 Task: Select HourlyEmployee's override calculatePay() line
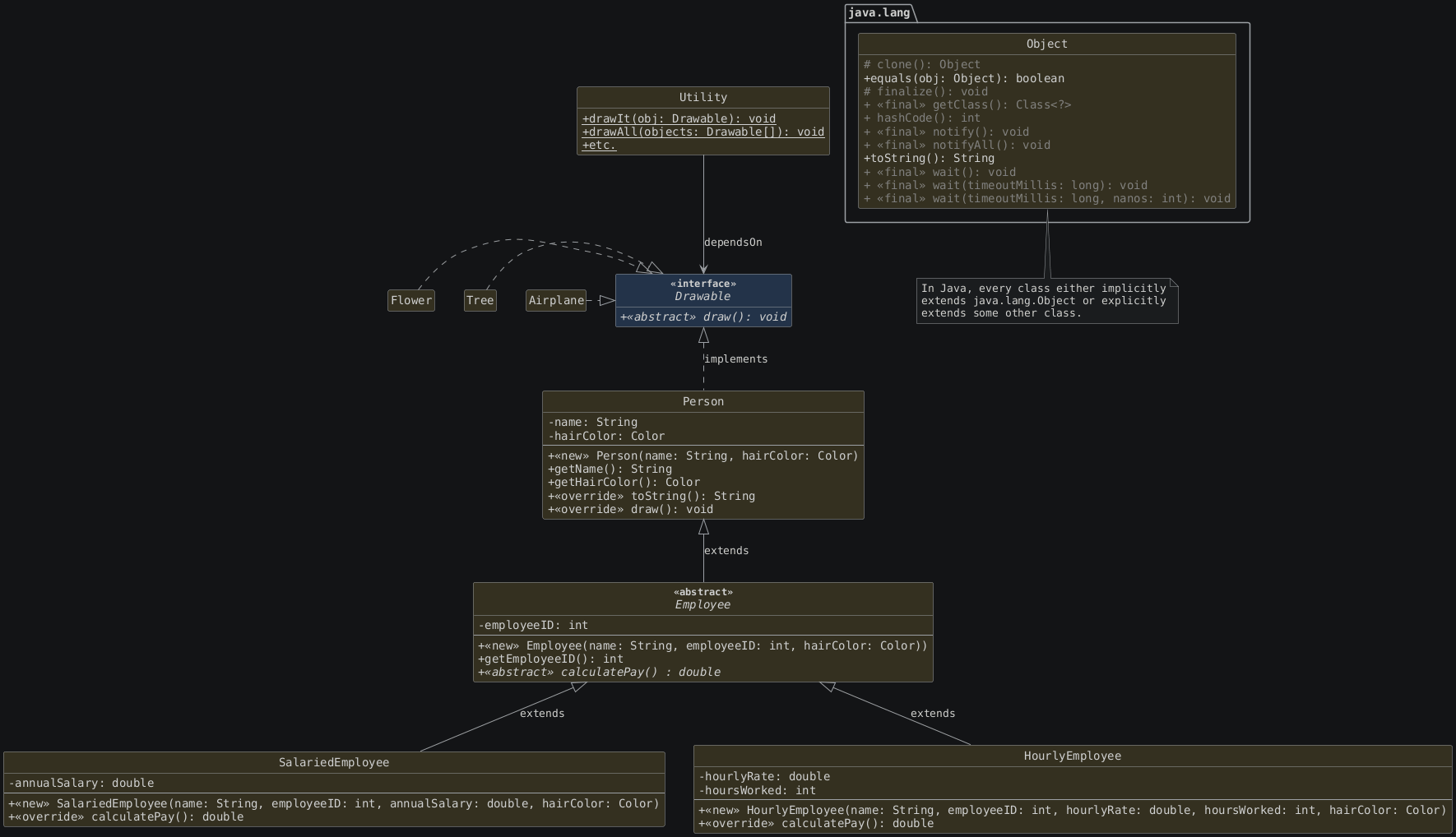coord(816,823)
